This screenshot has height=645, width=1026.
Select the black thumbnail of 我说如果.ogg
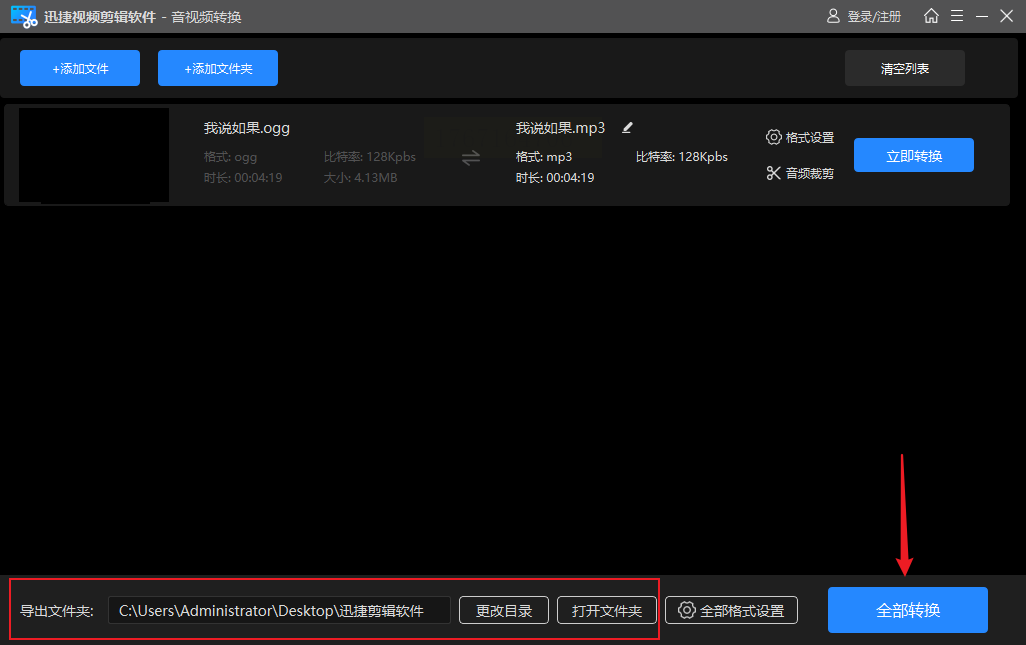pyautogui.click(x=94, y=155)
